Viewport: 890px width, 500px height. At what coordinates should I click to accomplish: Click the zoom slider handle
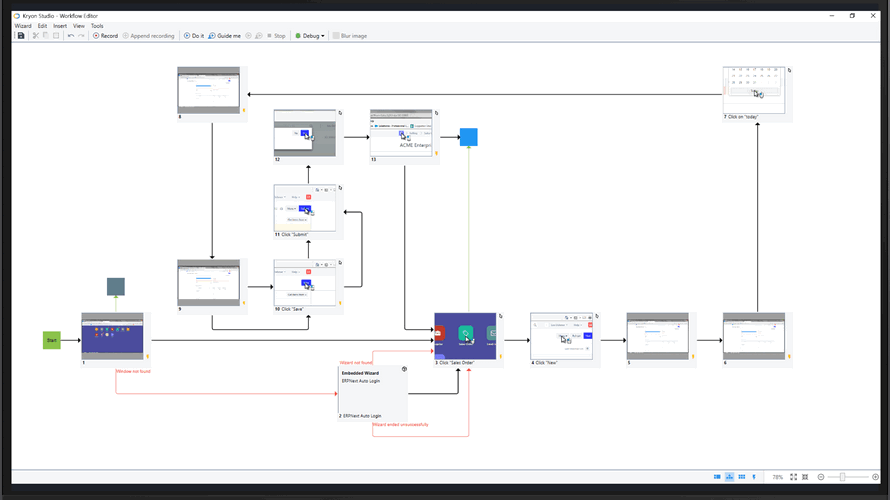pyautogui.click(x=842, y=477)
